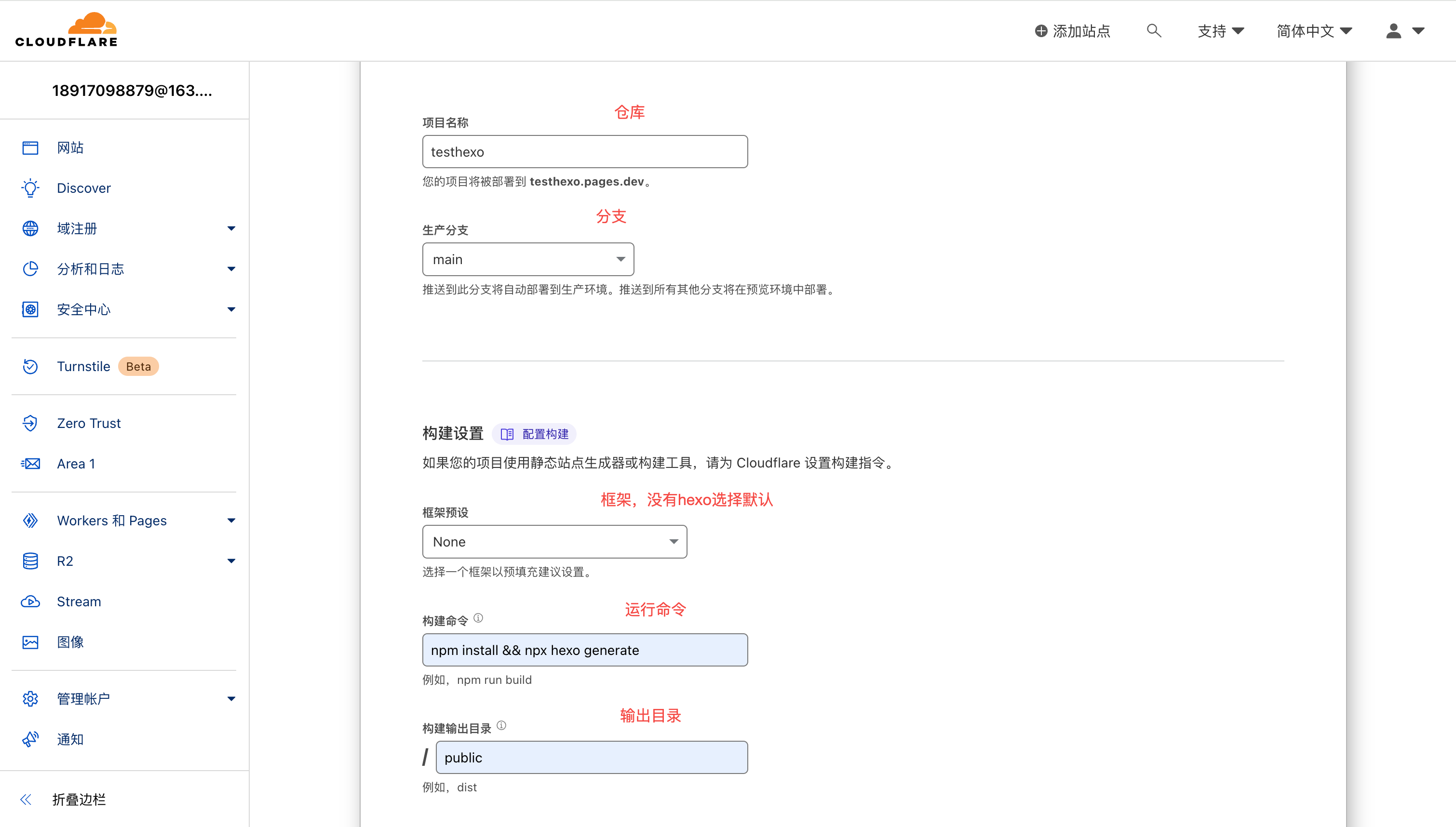Click the Turnstile sidebar icon
1456x827 pixels.
click(30, 366)
